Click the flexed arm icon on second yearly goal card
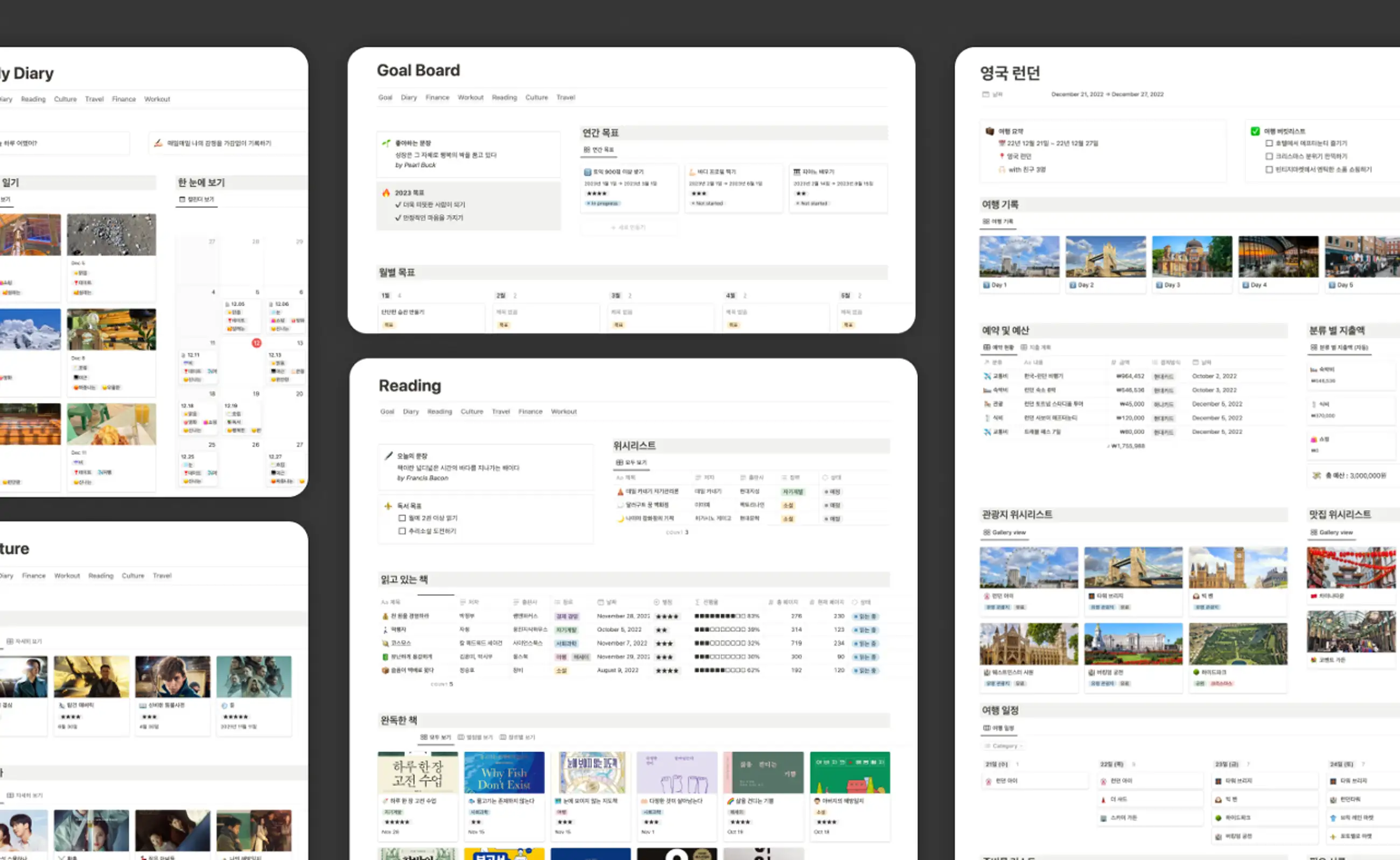1400x860 pixels. pyautogui.click(x=692, y=172)
